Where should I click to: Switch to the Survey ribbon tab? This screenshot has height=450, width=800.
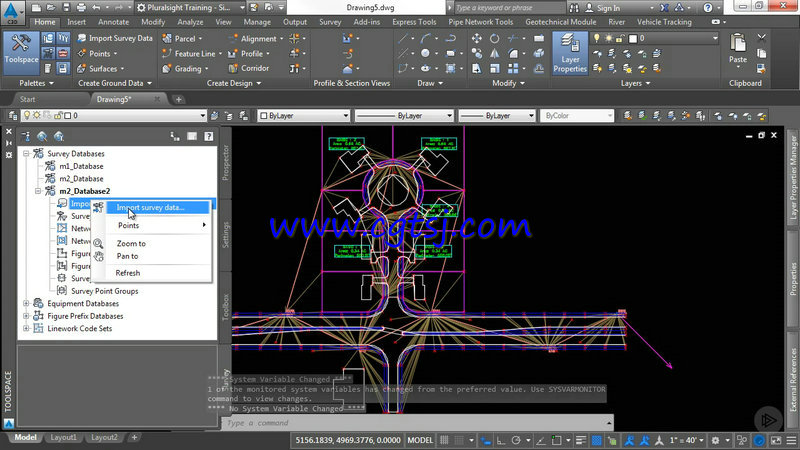tap(330, 22)
